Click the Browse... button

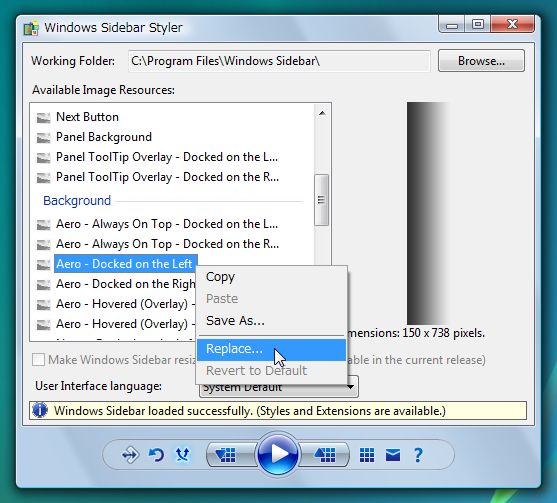pyautogui.click(x=481, y=61)
